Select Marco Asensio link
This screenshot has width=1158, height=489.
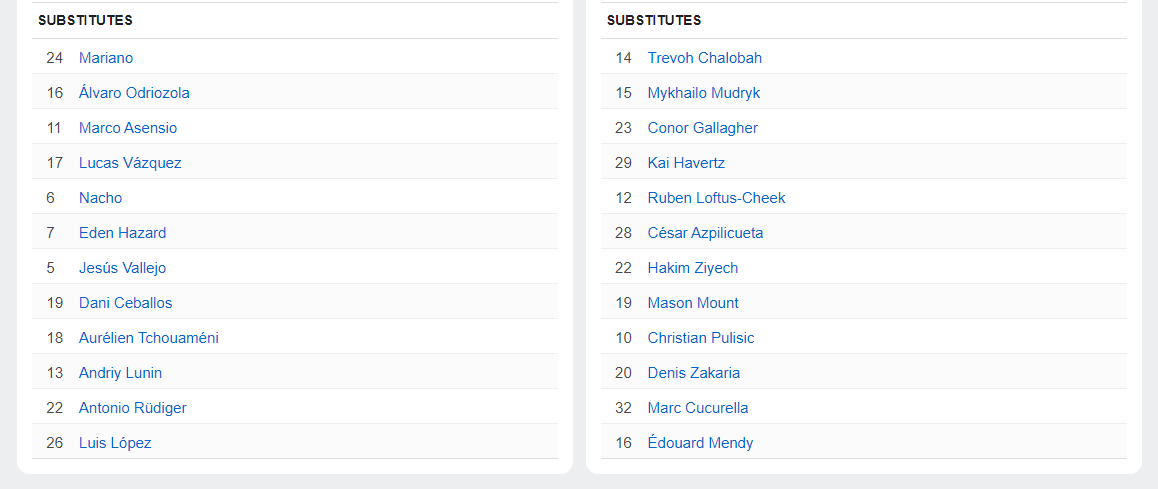tap(128, 128)
